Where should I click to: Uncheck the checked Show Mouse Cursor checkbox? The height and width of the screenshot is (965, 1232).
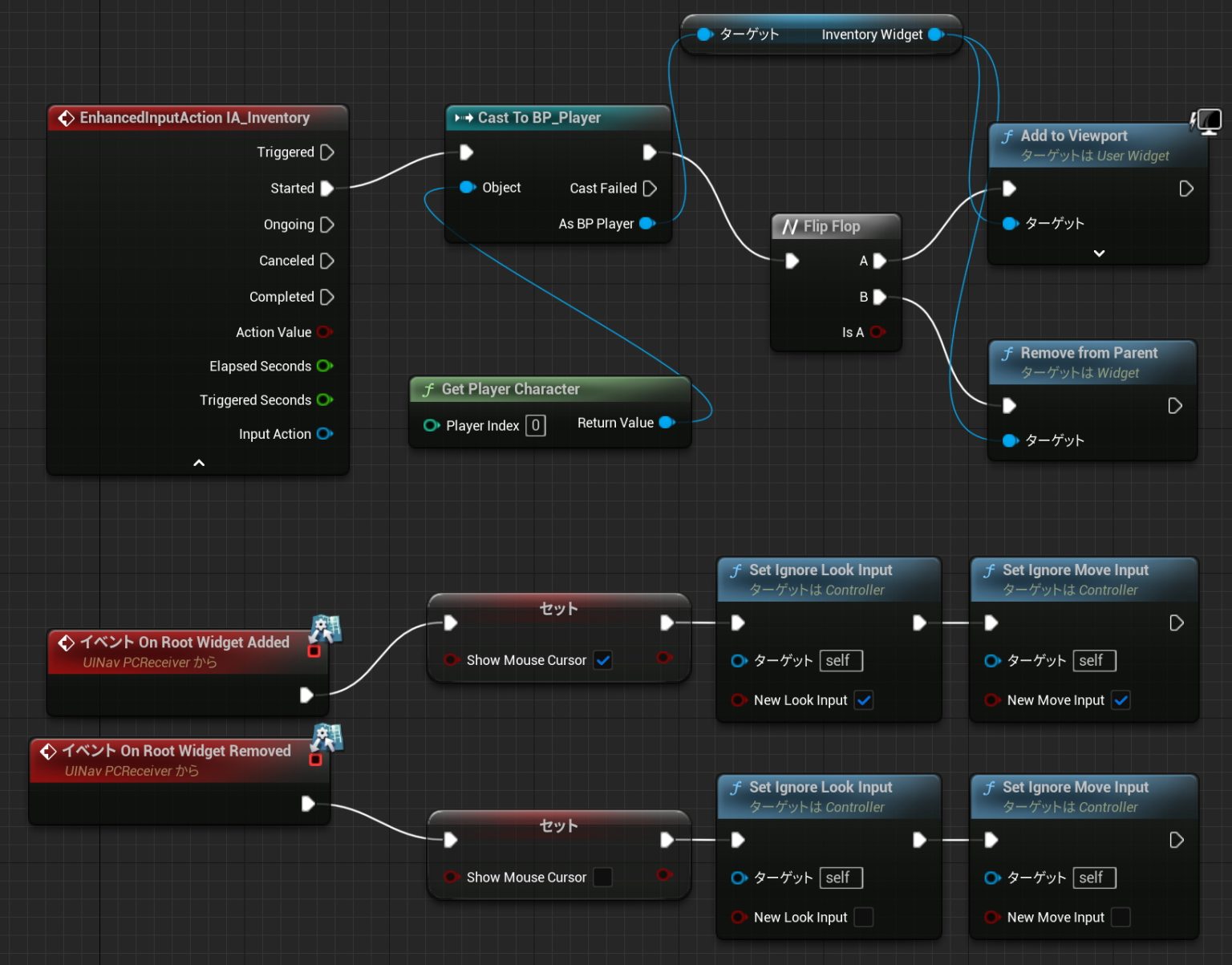click(603, 660)
